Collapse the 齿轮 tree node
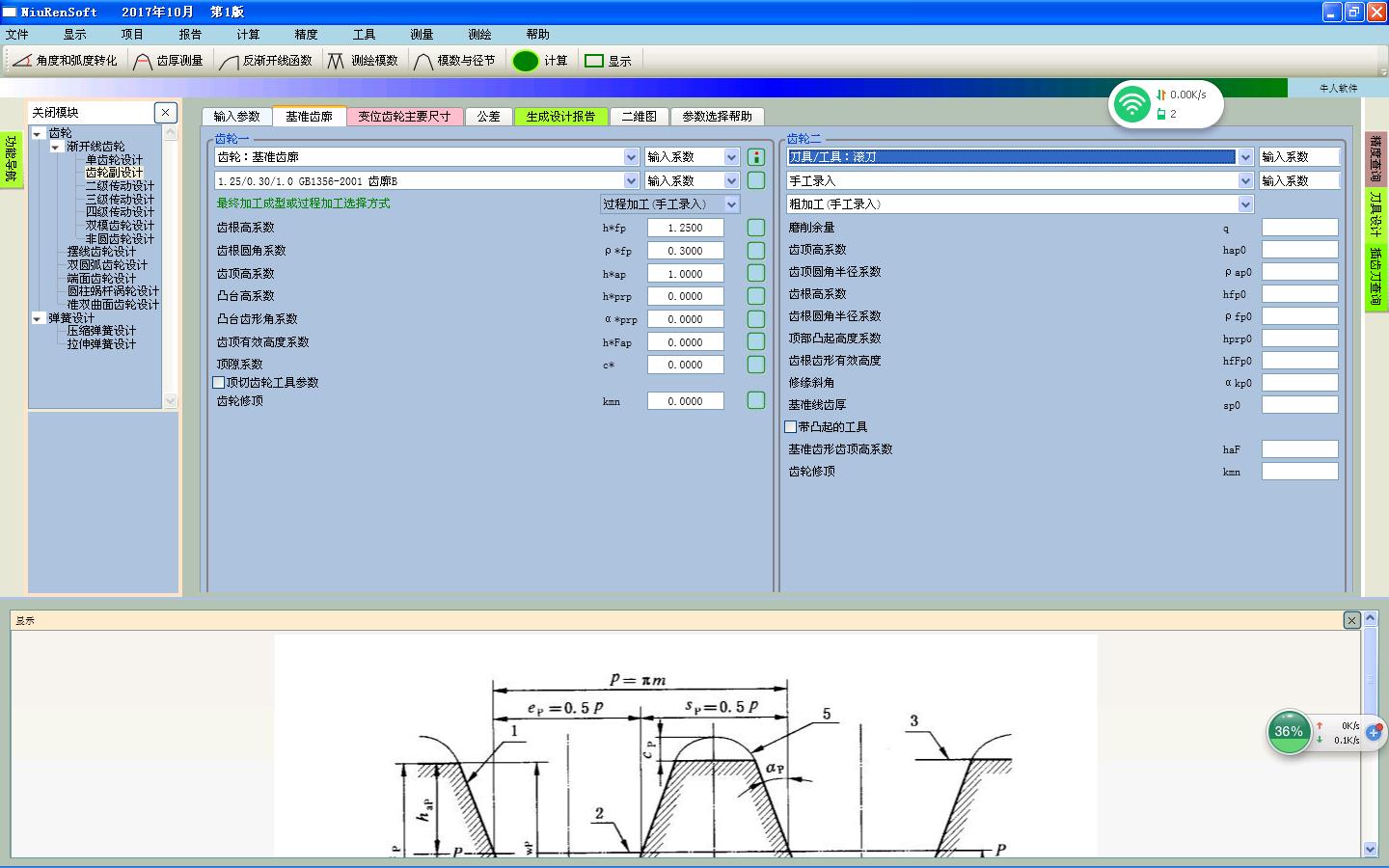The image size is (1389, 868). 38,134
